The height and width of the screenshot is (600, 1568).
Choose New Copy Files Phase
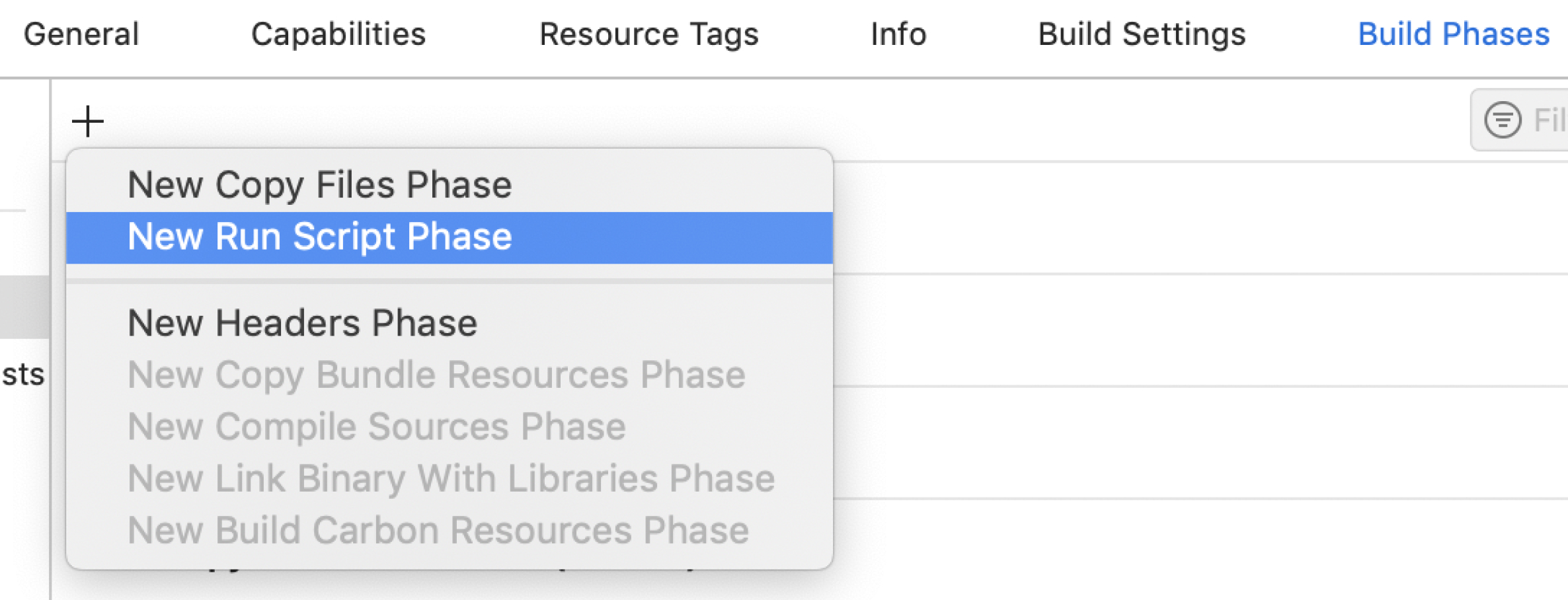pyautogui.click(x=320, y=185)
